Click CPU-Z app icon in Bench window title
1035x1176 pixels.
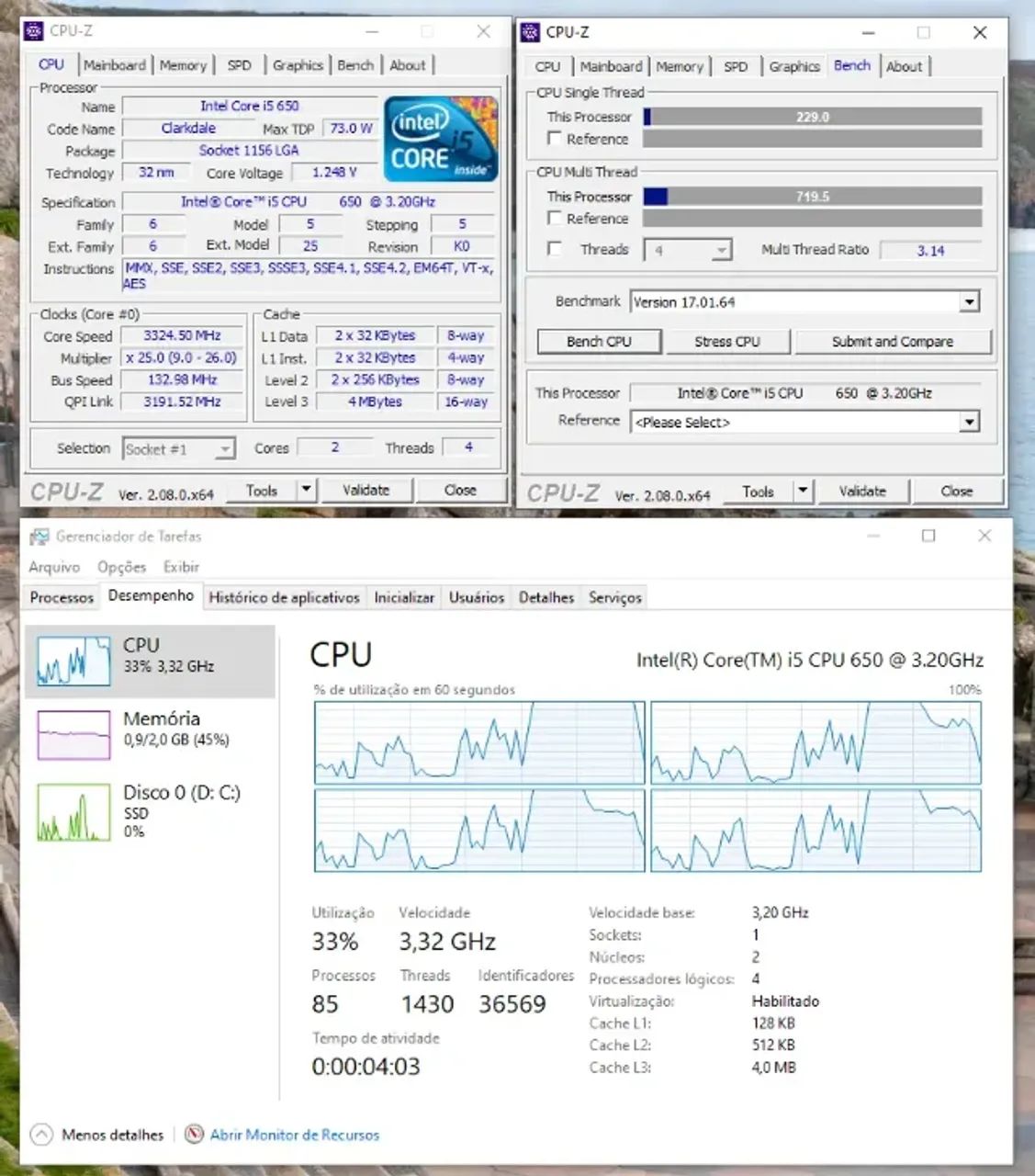click(x=530, y=32)
